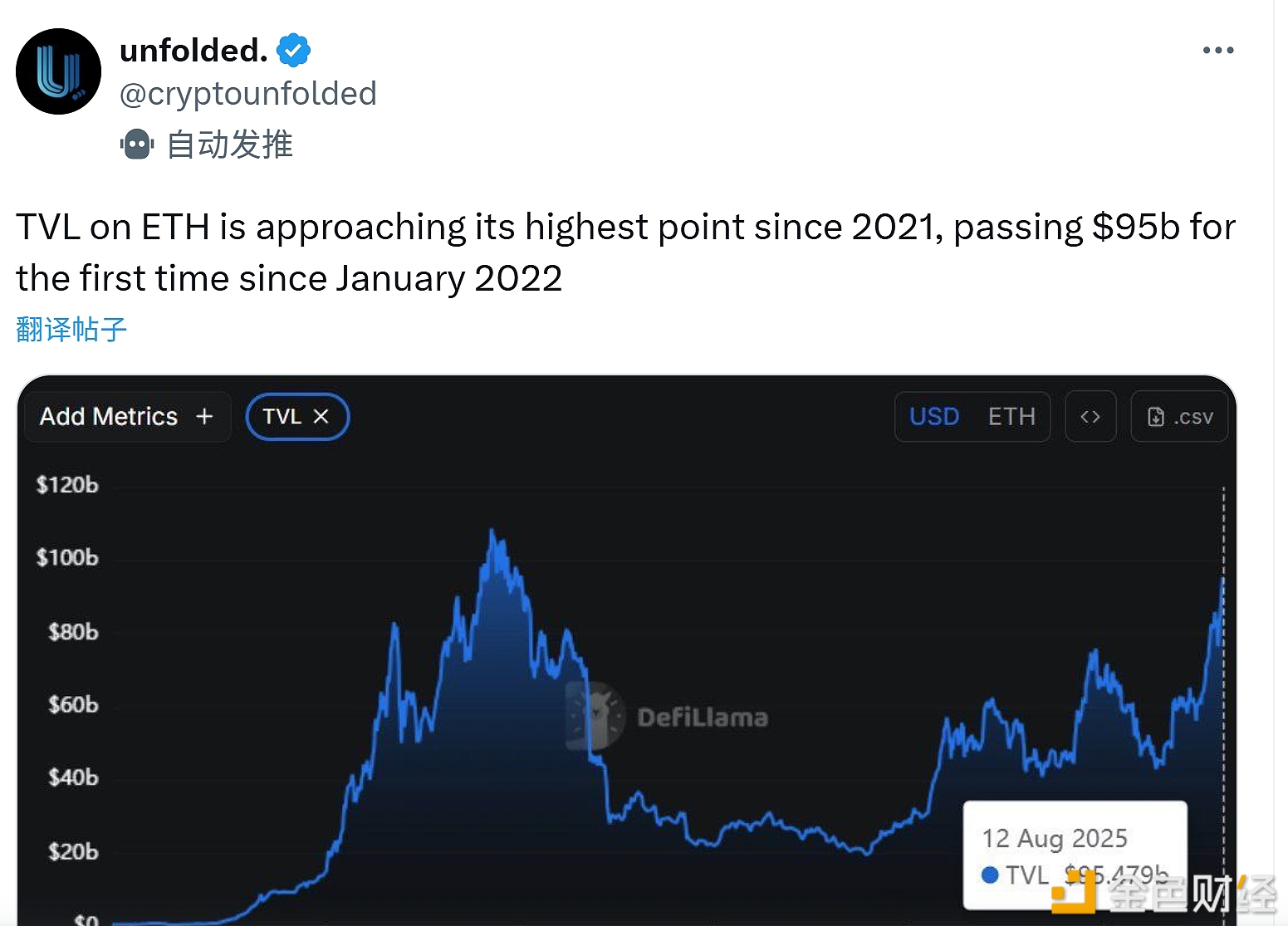Click the translate post link
Screen dimensions: 1288x926
(71, 330)
